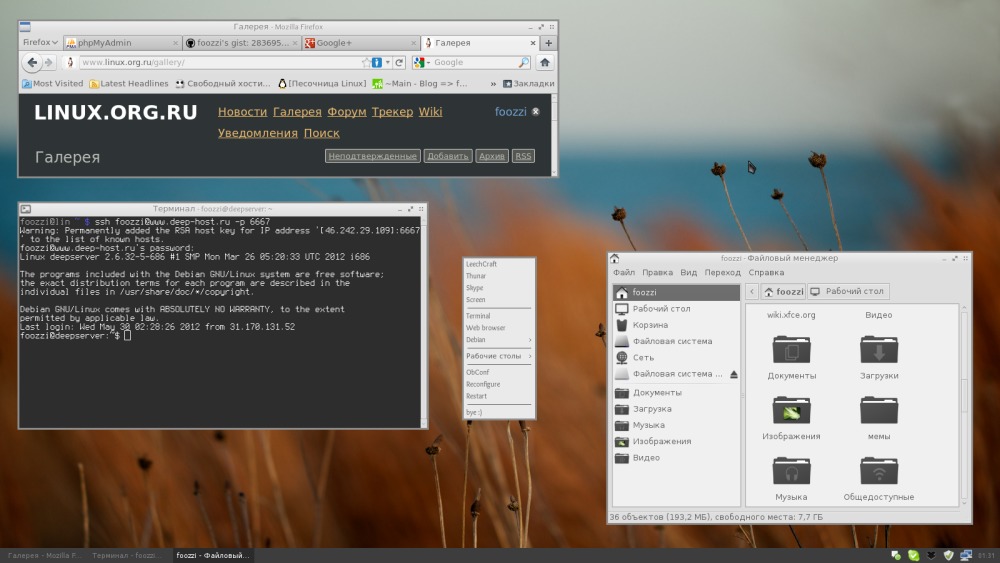Open Firefox home page icon
Viewport: 1000px width, 563px height.
(545, 62)
